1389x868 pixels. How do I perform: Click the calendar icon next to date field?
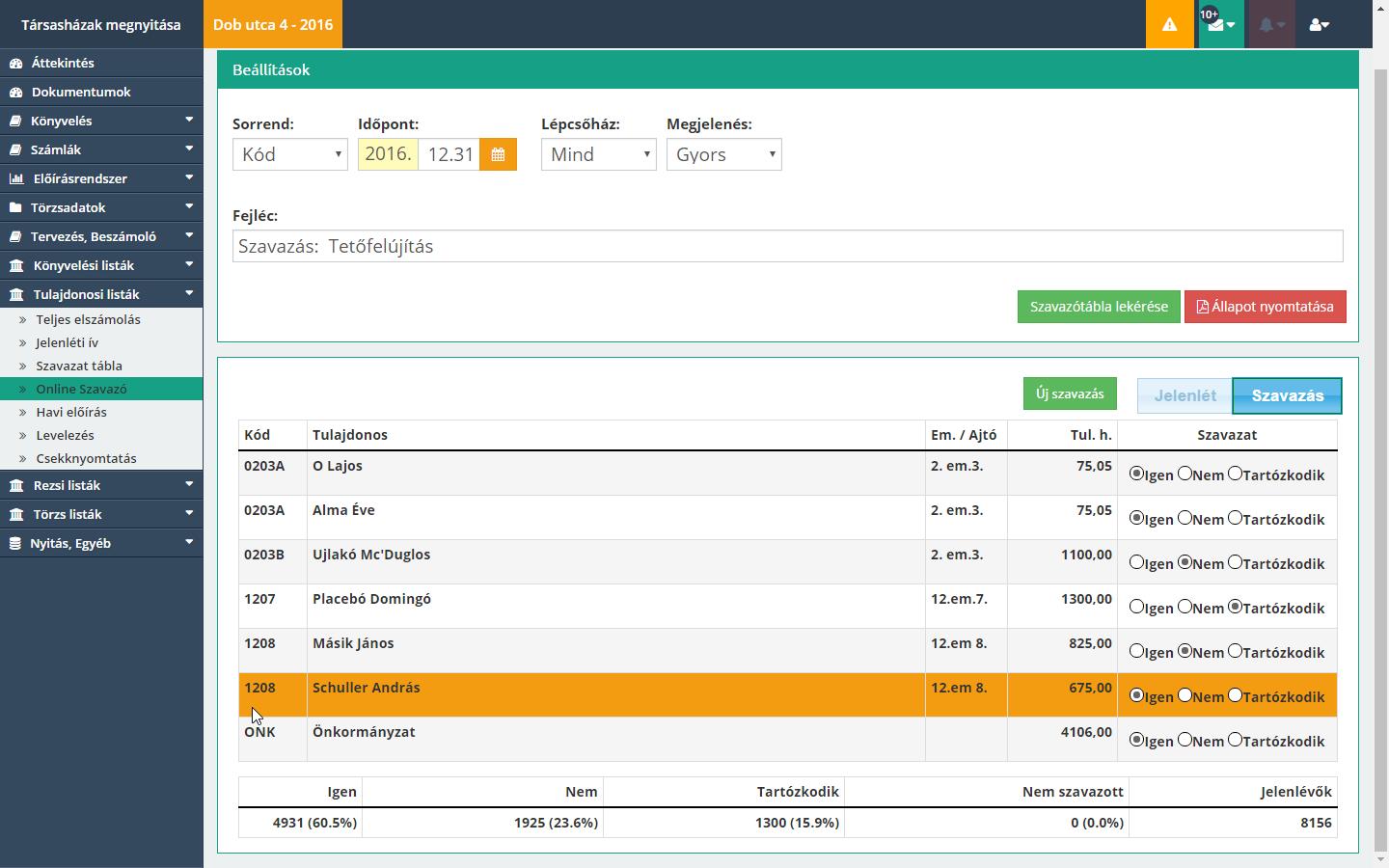click(498, 154)
